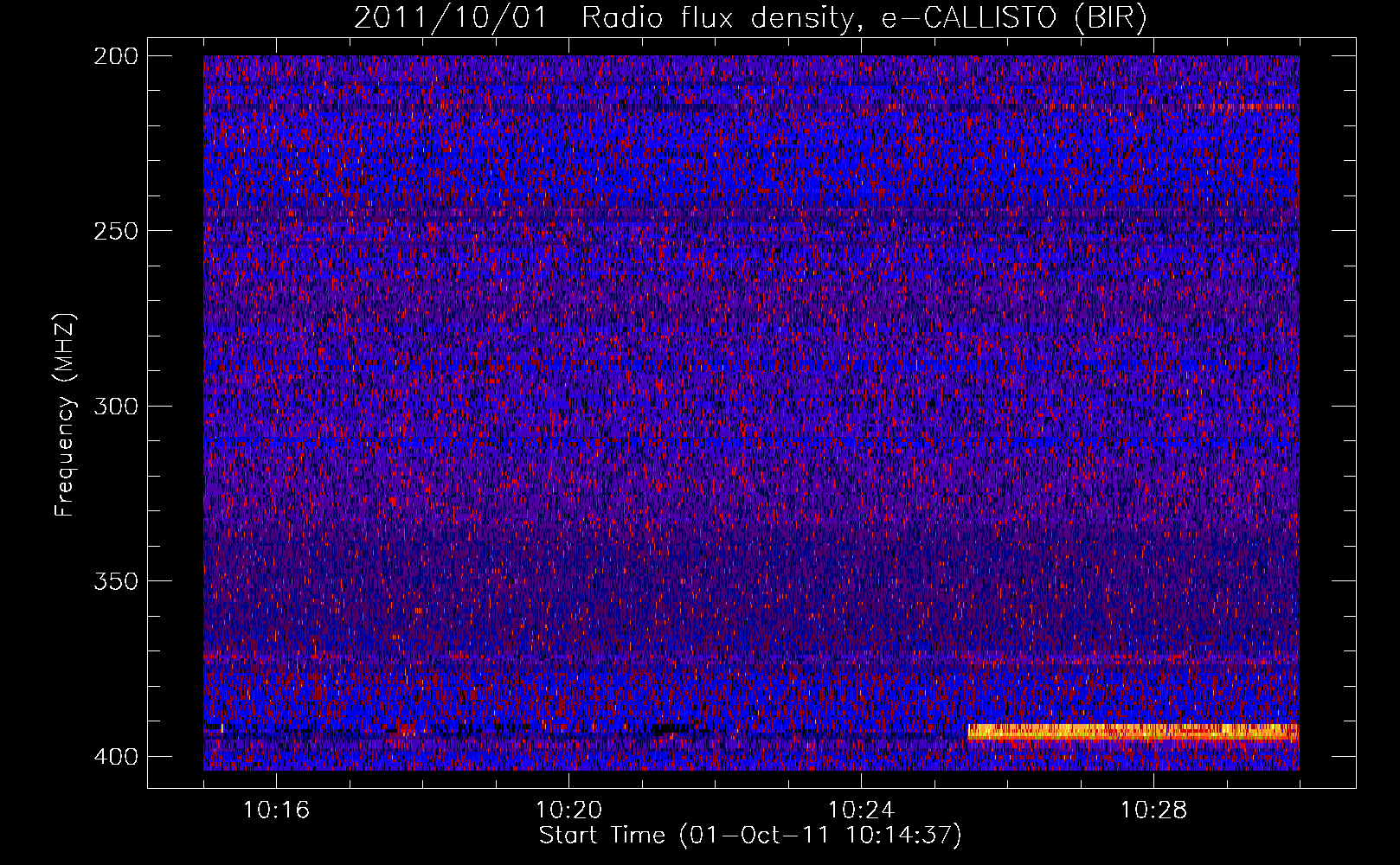Click the 200 frequency tick label
This screenshot has height=865, width=1400.
tap(115, 56)
